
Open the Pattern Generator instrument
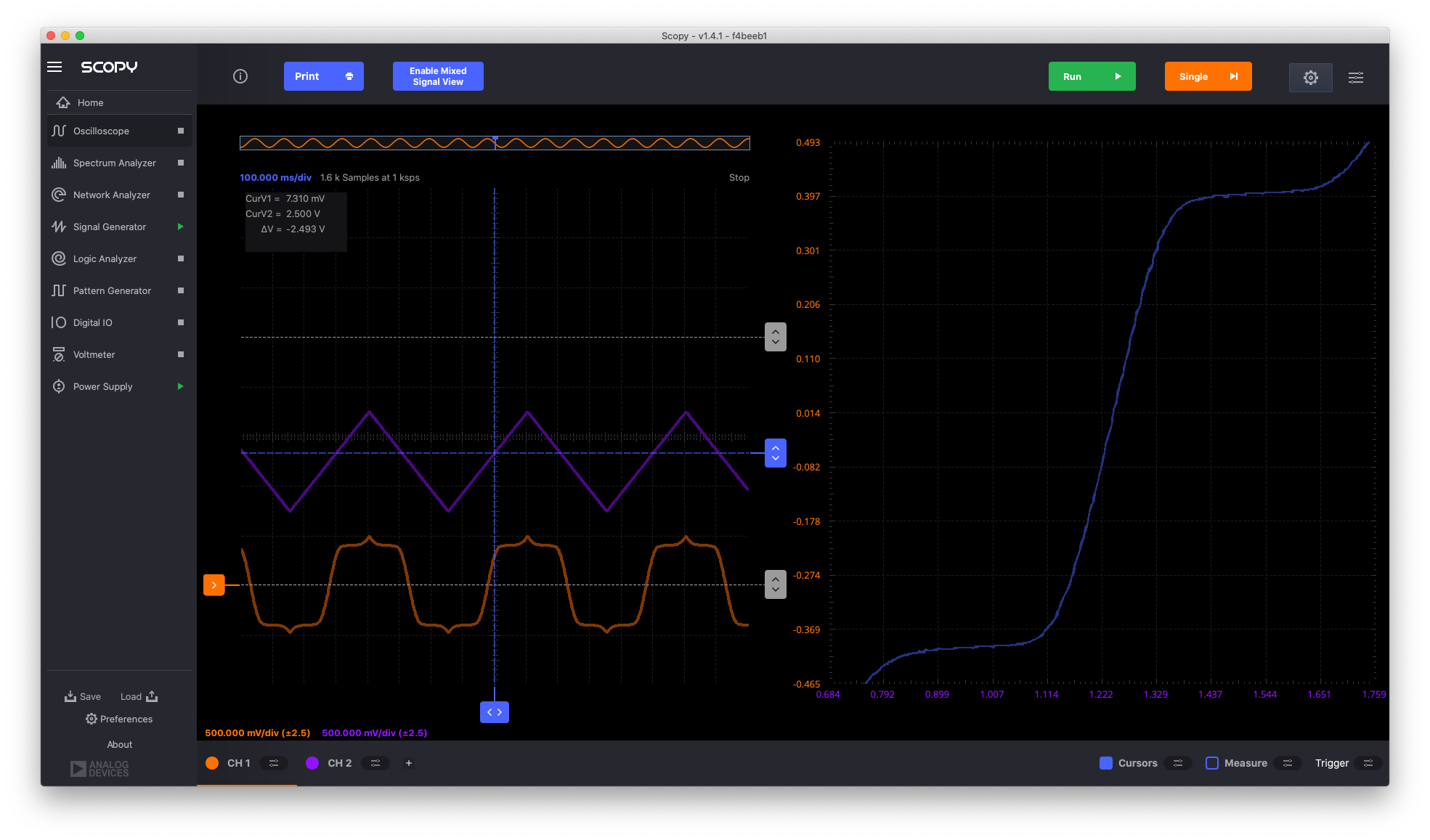click(x=120, y=290)
